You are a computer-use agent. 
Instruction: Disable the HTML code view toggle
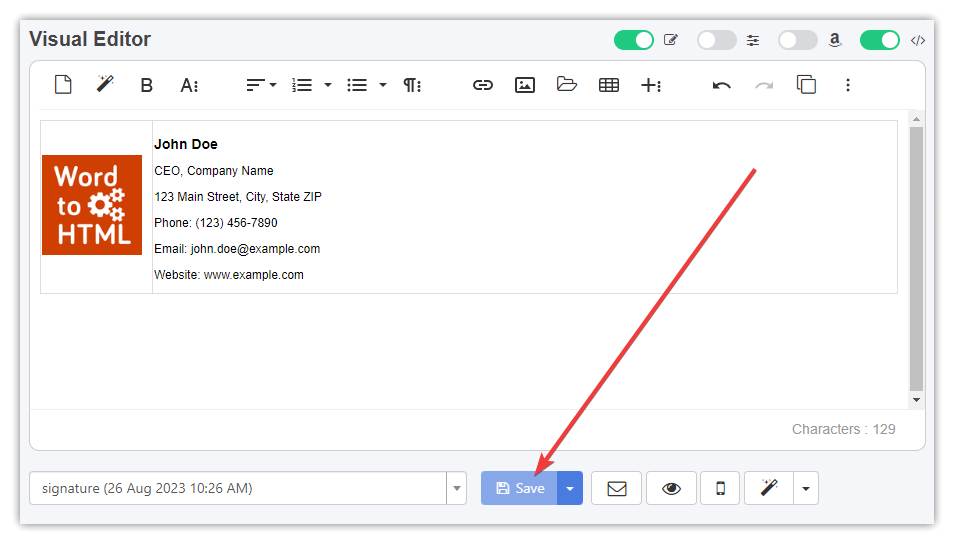[x=879, y=40]
